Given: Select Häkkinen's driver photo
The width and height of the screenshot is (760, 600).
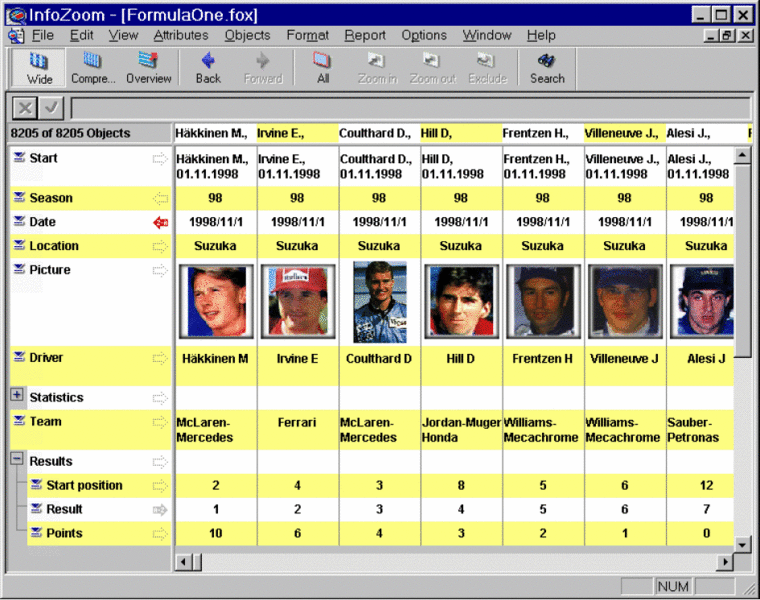Looking at the screenshot, I should (216, 301).
